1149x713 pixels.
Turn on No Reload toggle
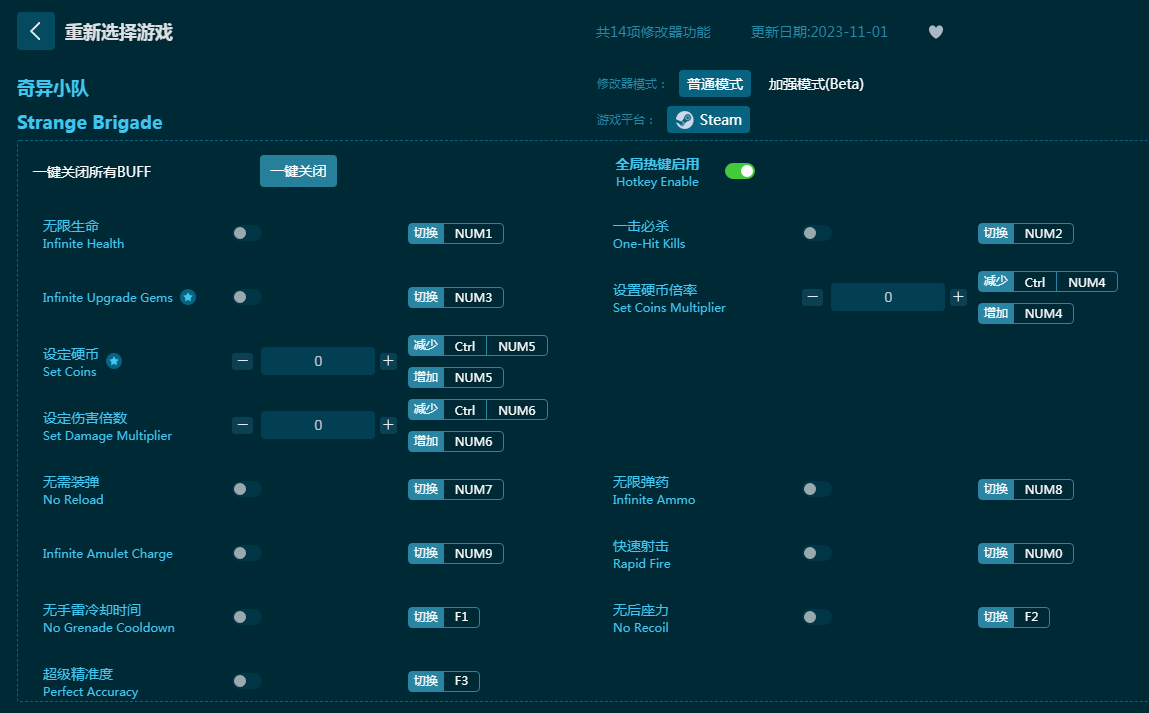pyautogui.click(x=247, y=489)
